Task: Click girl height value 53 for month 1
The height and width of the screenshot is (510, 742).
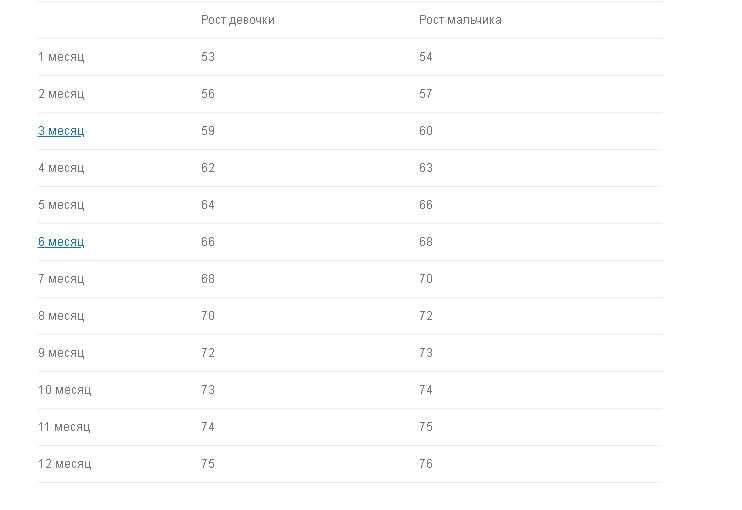Action: [x=208, y=57]
